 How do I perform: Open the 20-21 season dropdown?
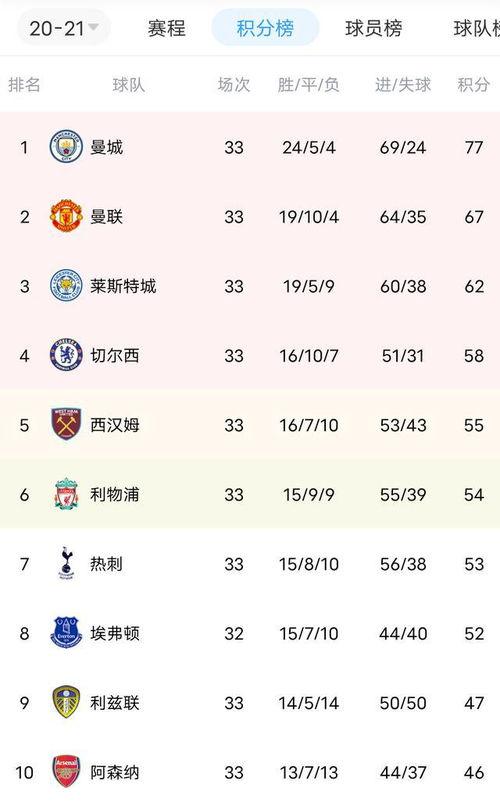[x=63, y=28]
